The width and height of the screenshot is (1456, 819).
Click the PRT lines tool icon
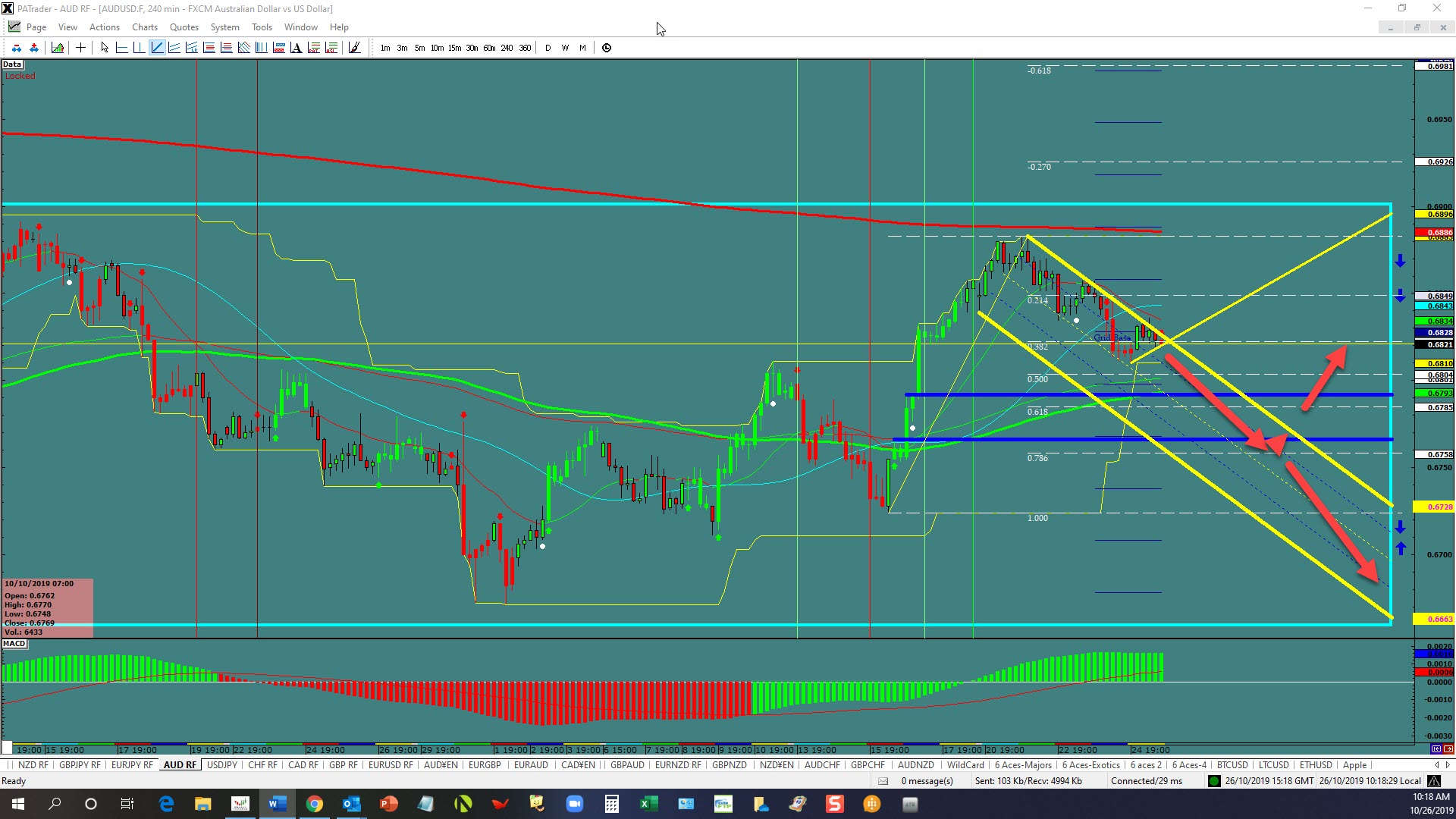pos(313,48)
